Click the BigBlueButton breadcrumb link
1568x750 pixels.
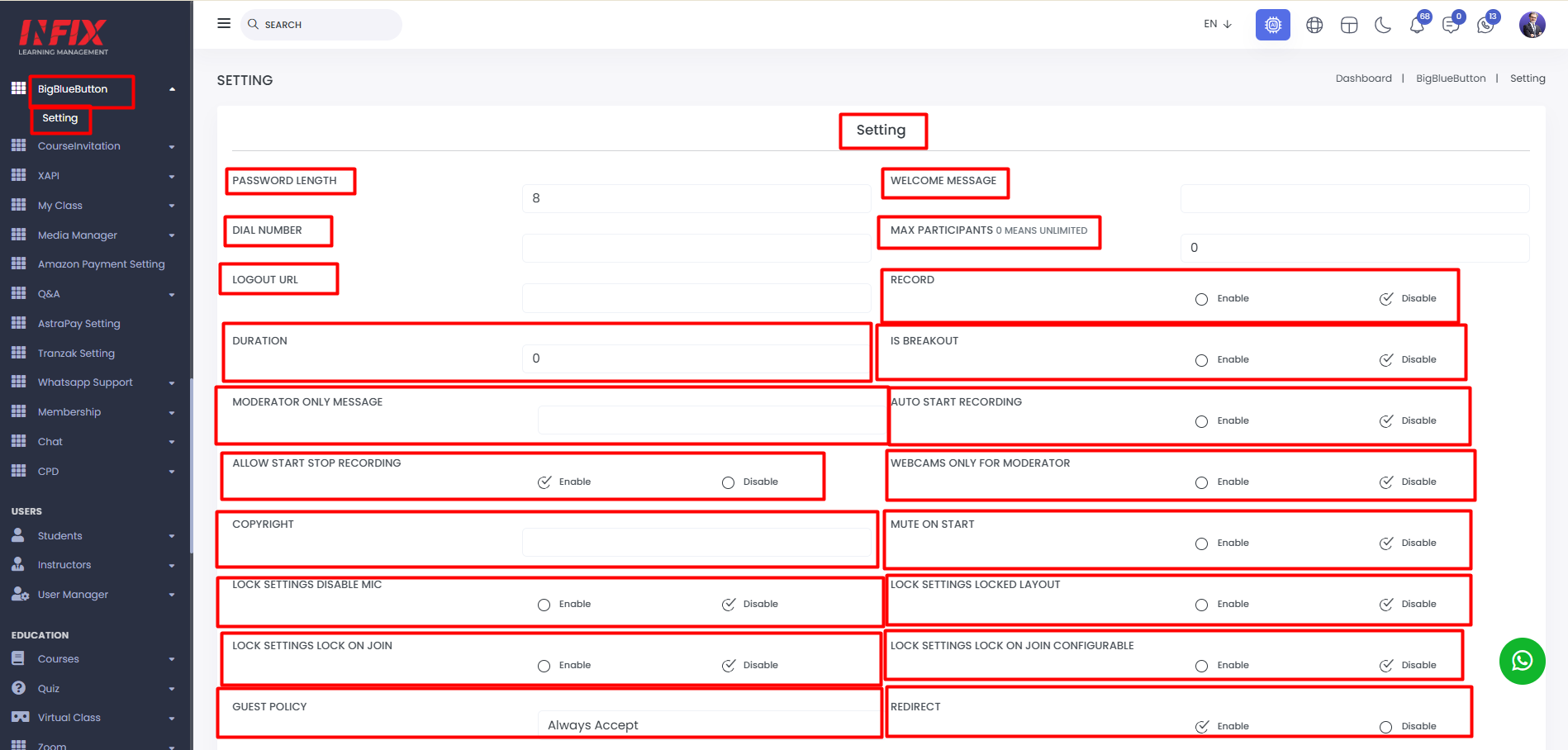tap(1451, 78)
